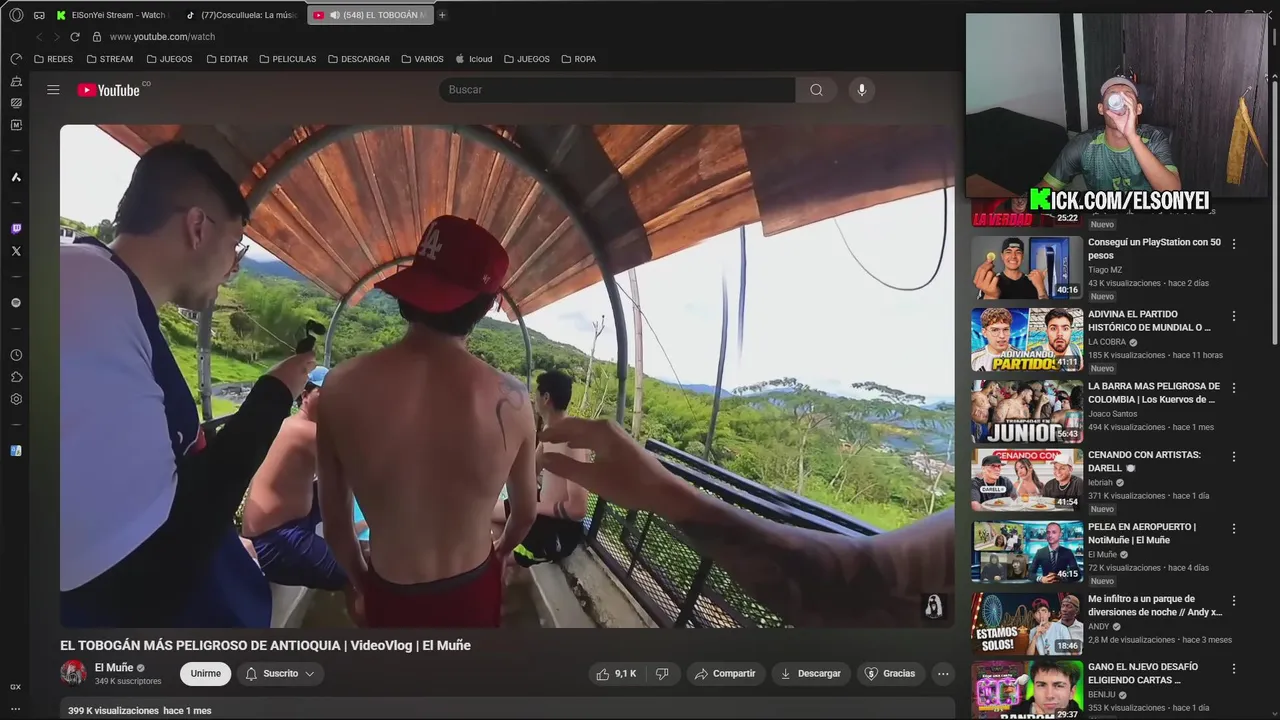Reload the current YouTube page
Image resolution: width=1280 pixels, height=720 pixels.
tap(74, 37)
